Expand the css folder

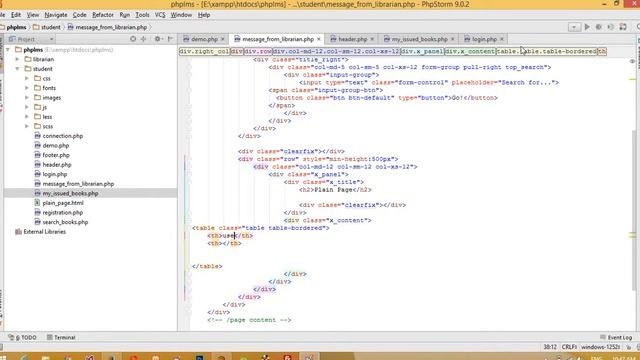(x=27, y=78)
